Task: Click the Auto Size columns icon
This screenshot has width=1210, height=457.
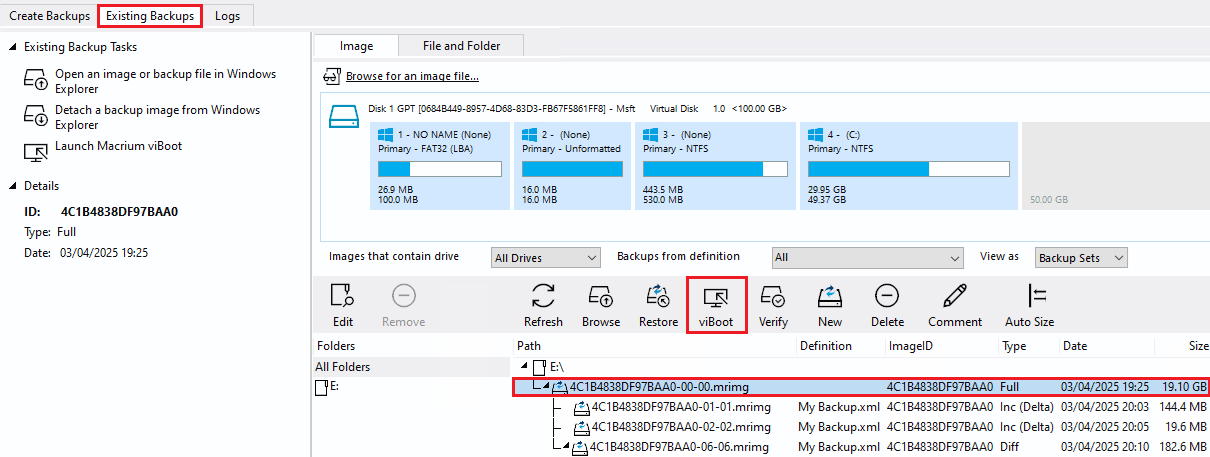Action: pyautogui.click(x=1030, y=296)
